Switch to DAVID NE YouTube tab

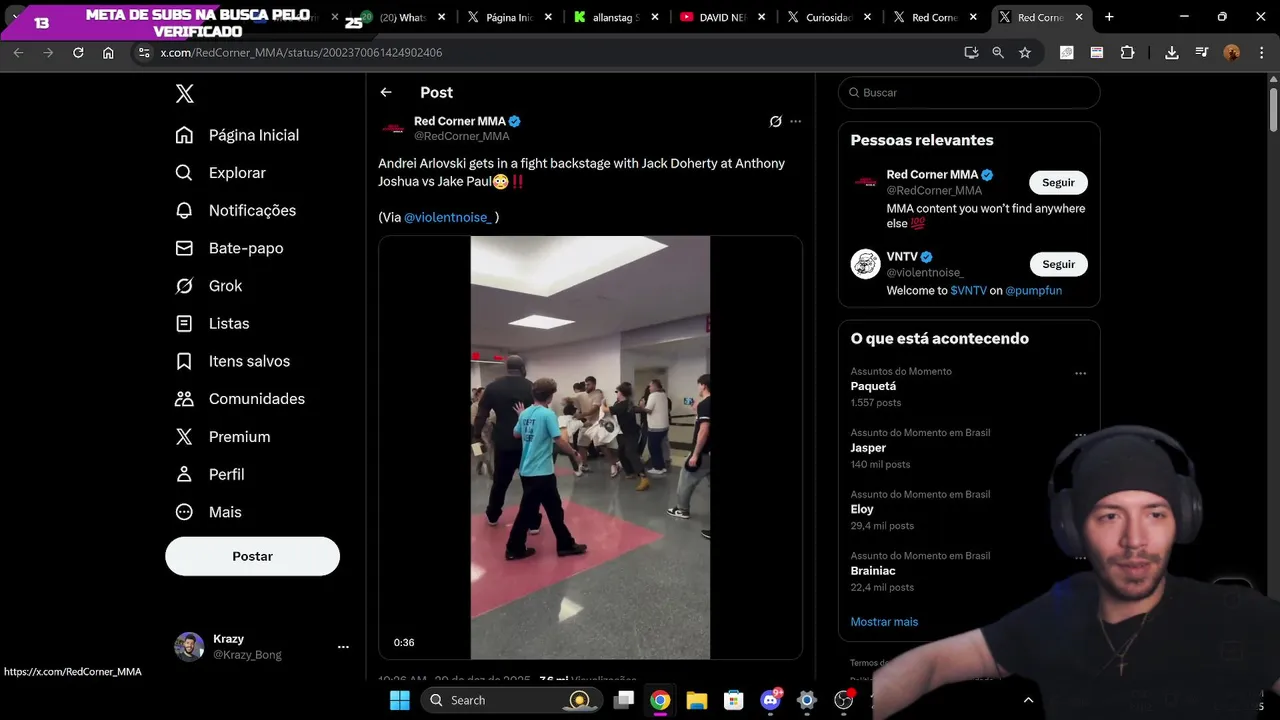pyautogui.click(x=722, y=17)
